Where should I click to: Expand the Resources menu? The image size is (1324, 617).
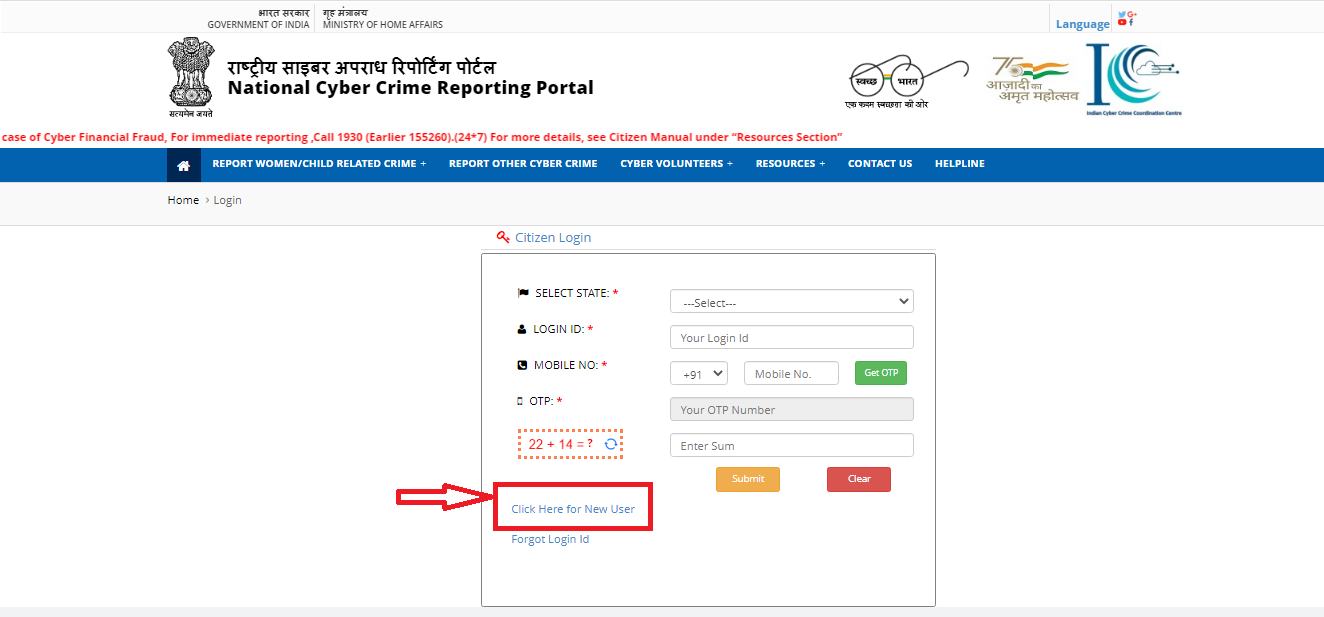[x=790, y=164]
